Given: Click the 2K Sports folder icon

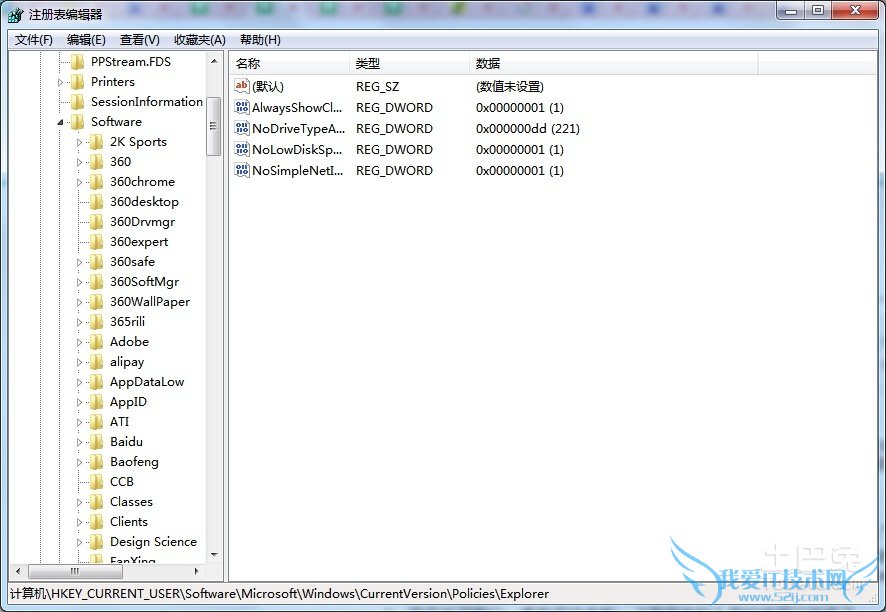Looking at the screenshot, I should (97, 142).
